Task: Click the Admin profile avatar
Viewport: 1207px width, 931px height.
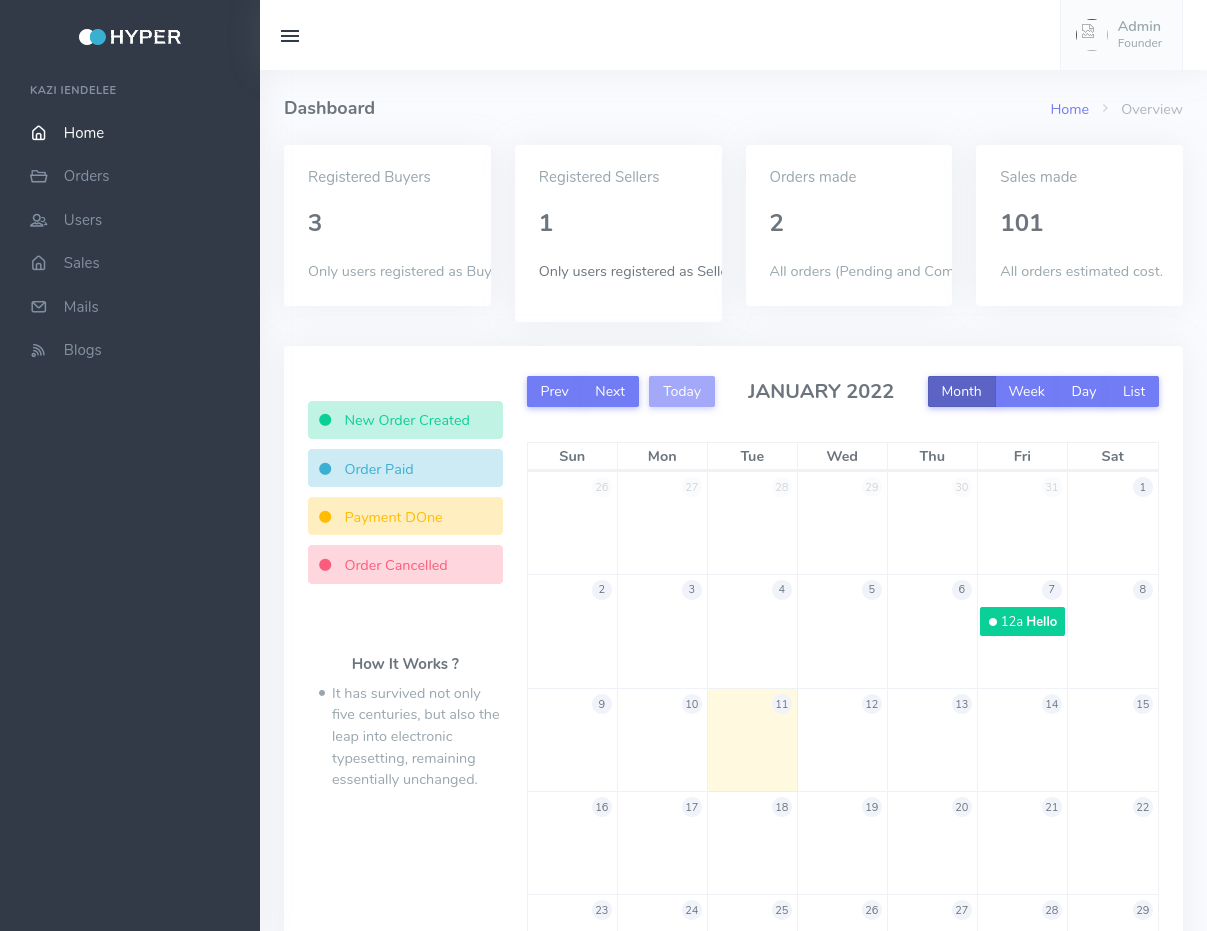Action: [x=1089, y=34]
